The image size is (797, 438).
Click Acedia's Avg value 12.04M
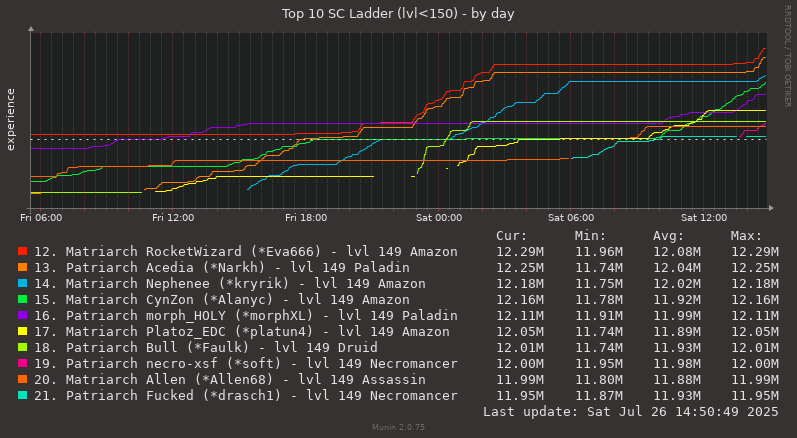(677, 267)
